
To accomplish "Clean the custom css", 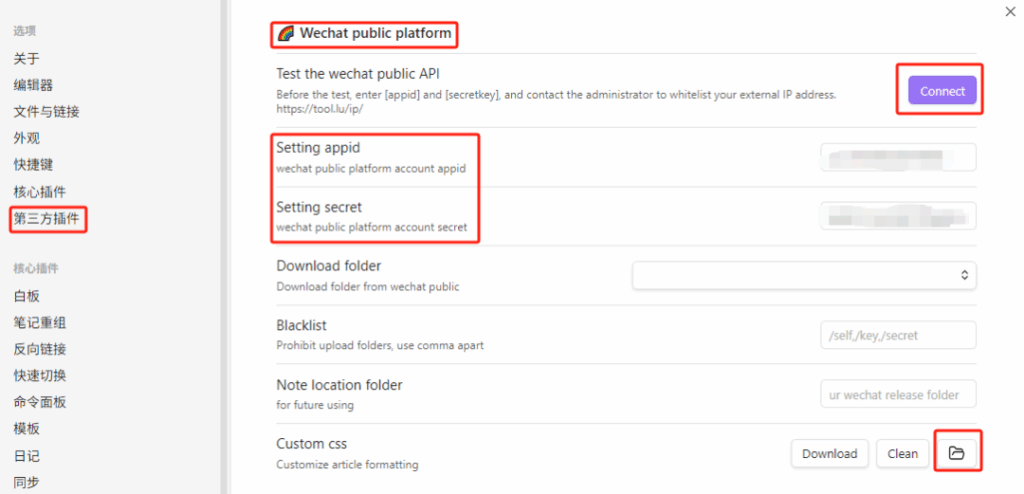I will click(903, 453).
